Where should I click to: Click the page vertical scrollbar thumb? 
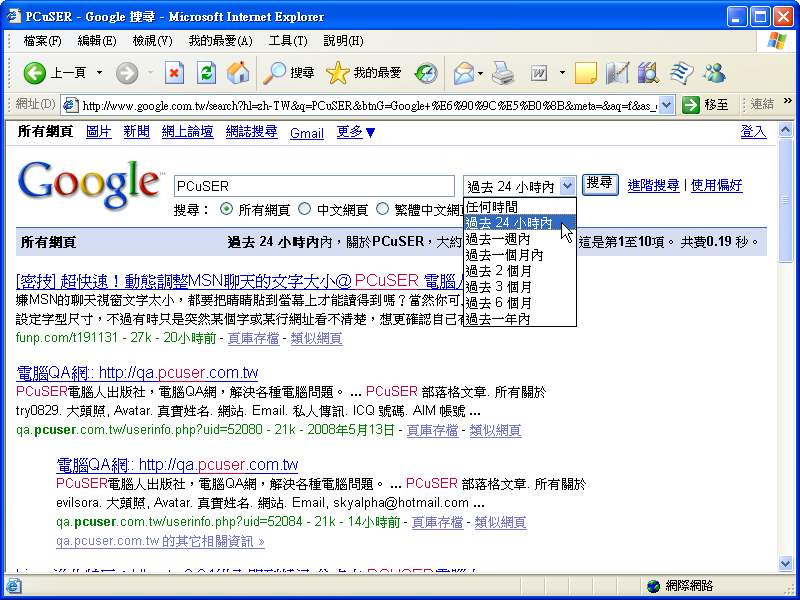(786, 200)
